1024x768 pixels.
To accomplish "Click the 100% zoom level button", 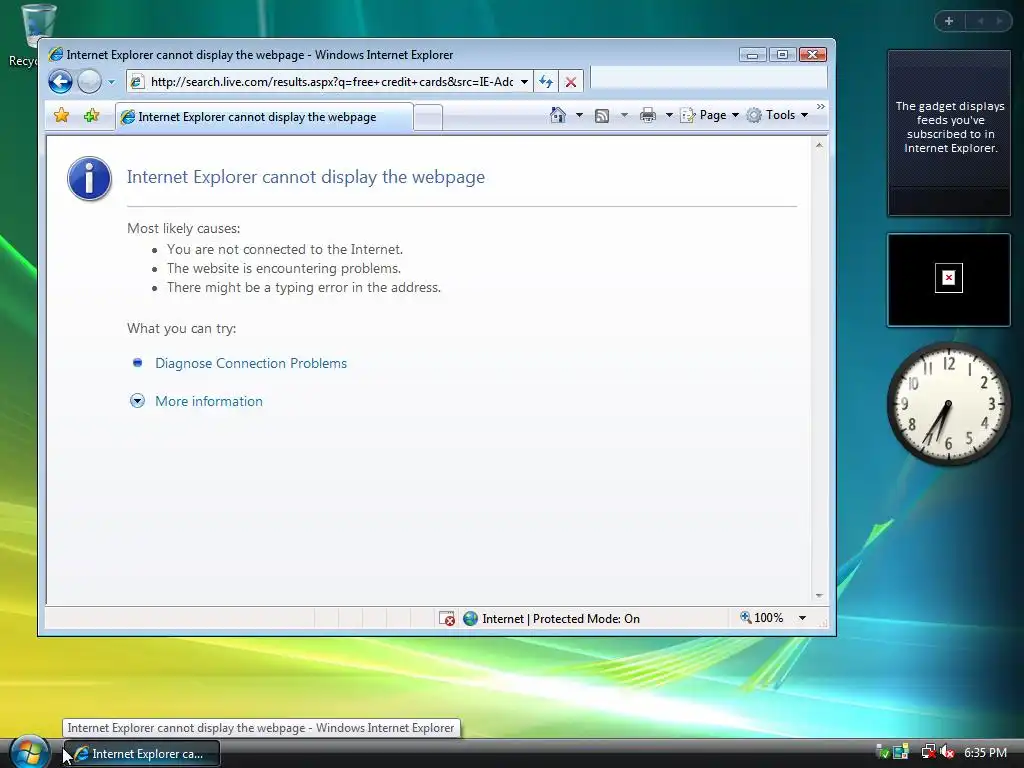I will 761,618.
